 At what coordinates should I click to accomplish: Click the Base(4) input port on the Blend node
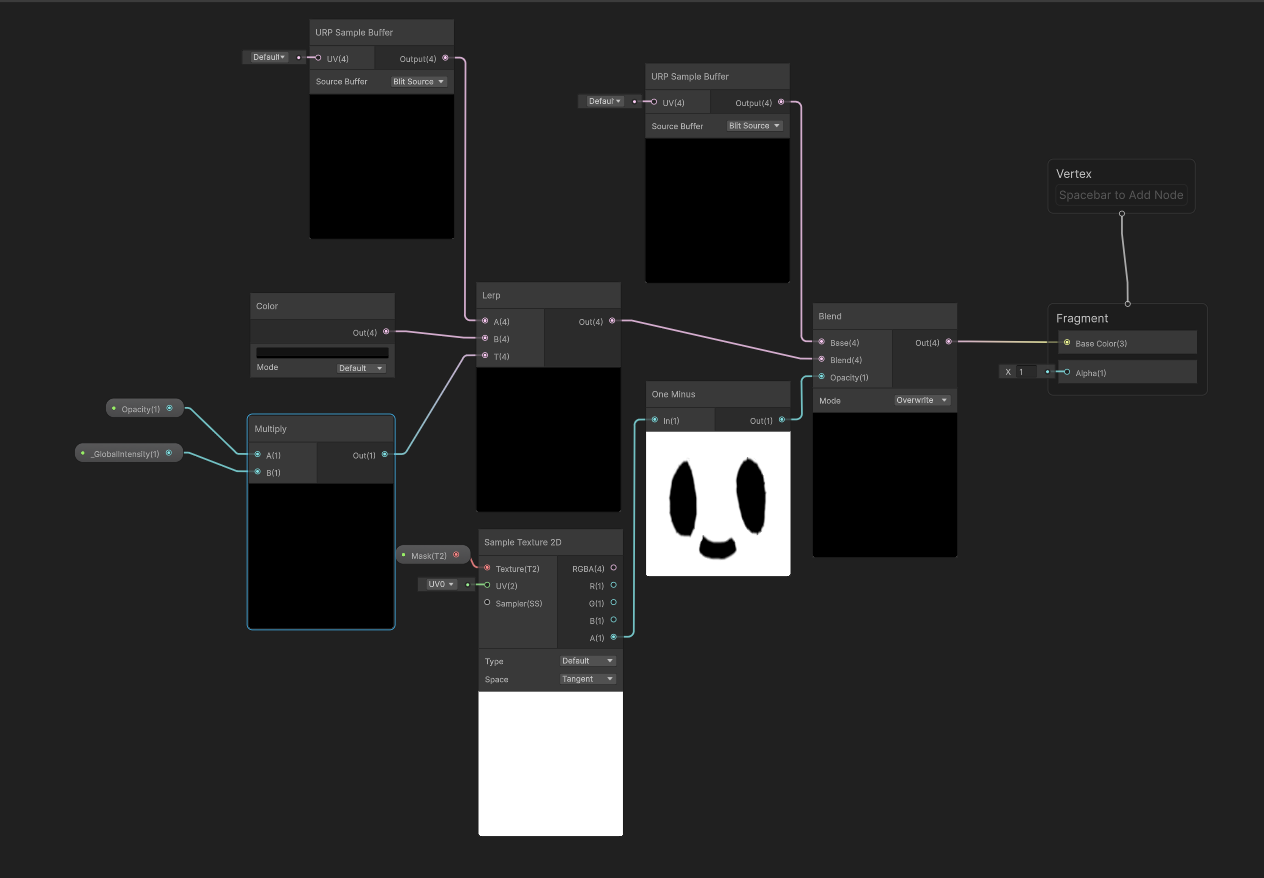[822, 342]
